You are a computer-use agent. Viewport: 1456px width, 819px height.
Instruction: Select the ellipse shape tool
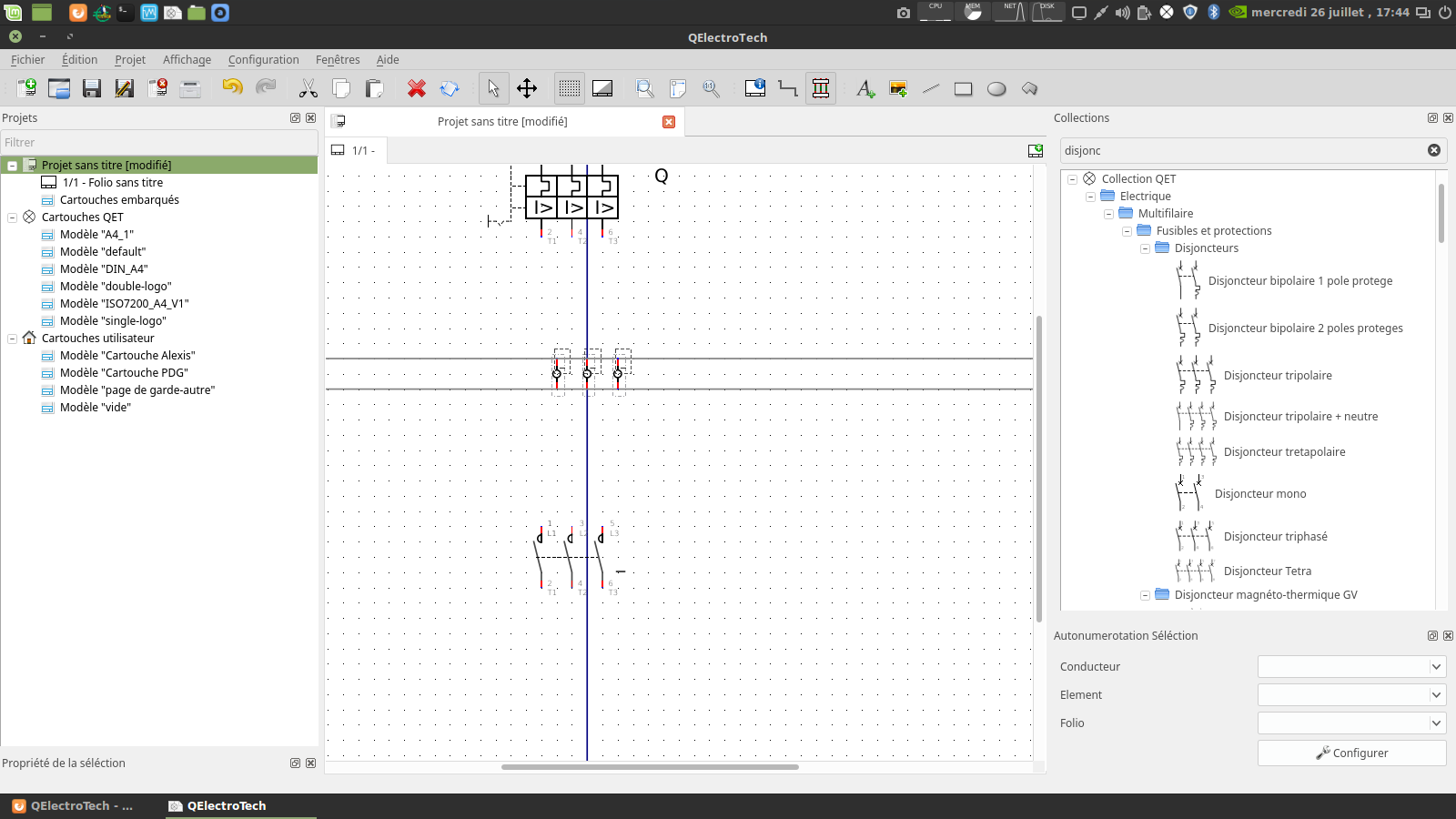pyautogui.click(x=996, y=88)
